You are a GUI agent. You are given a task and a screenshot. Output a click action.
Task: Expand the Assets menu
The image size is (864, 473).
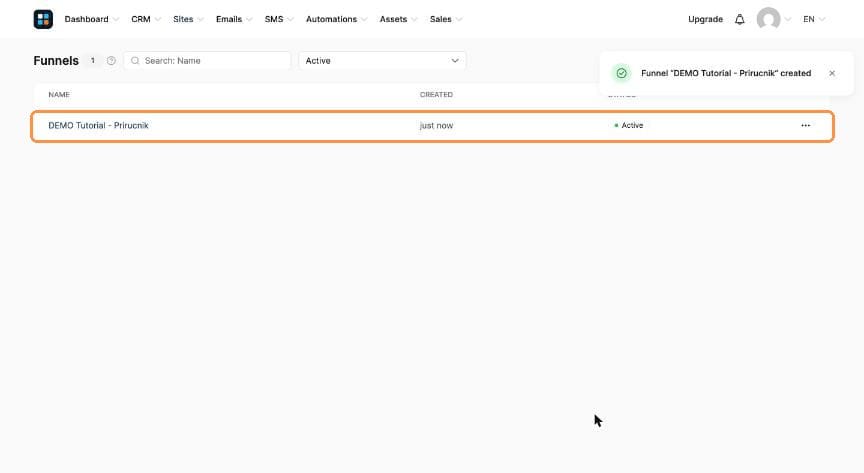[x=398, y=19]
